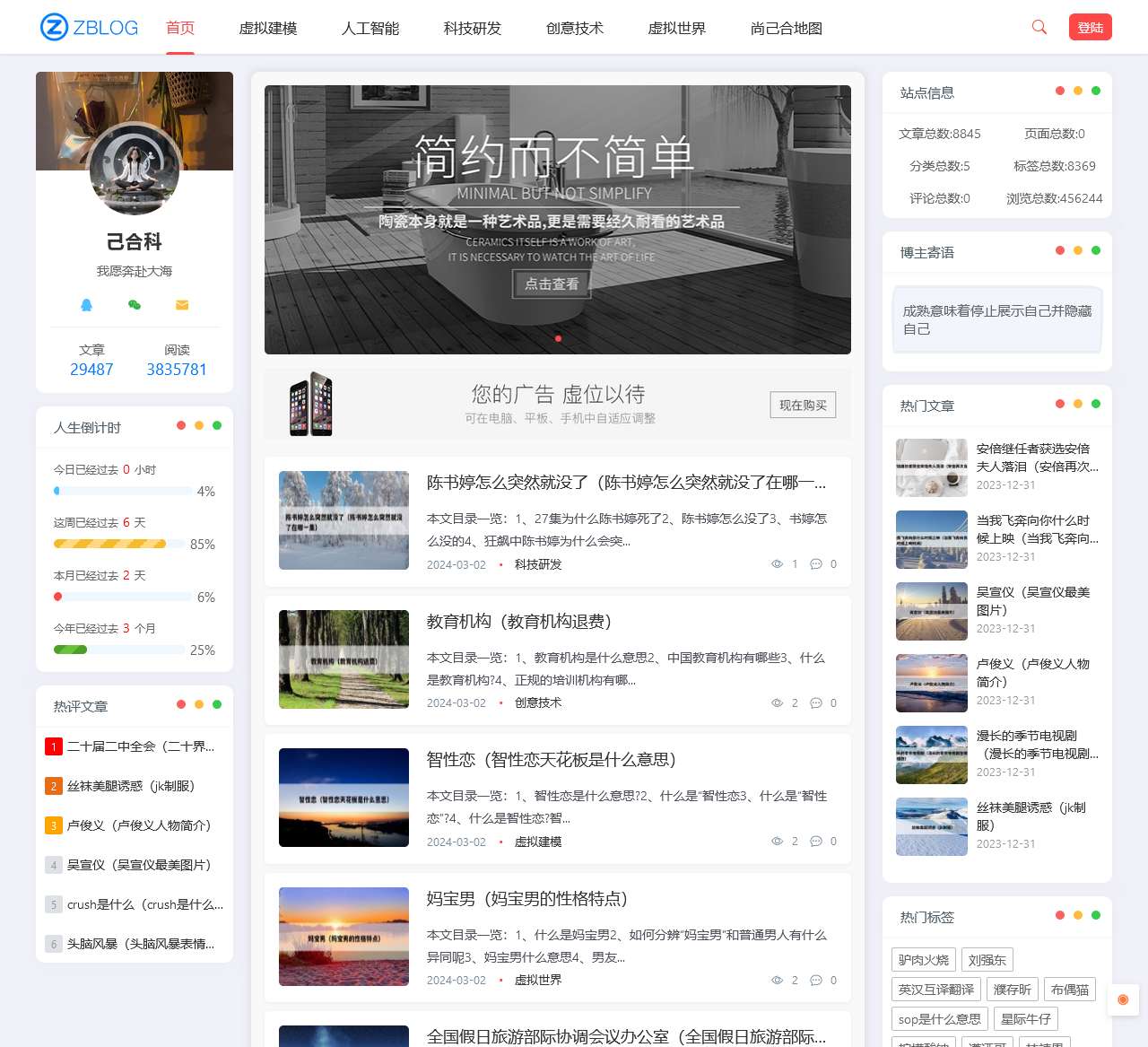Click thumbnail of 智性恋 article
The width and height of the screenshot is (1148, 1047).
pos(344,798)
